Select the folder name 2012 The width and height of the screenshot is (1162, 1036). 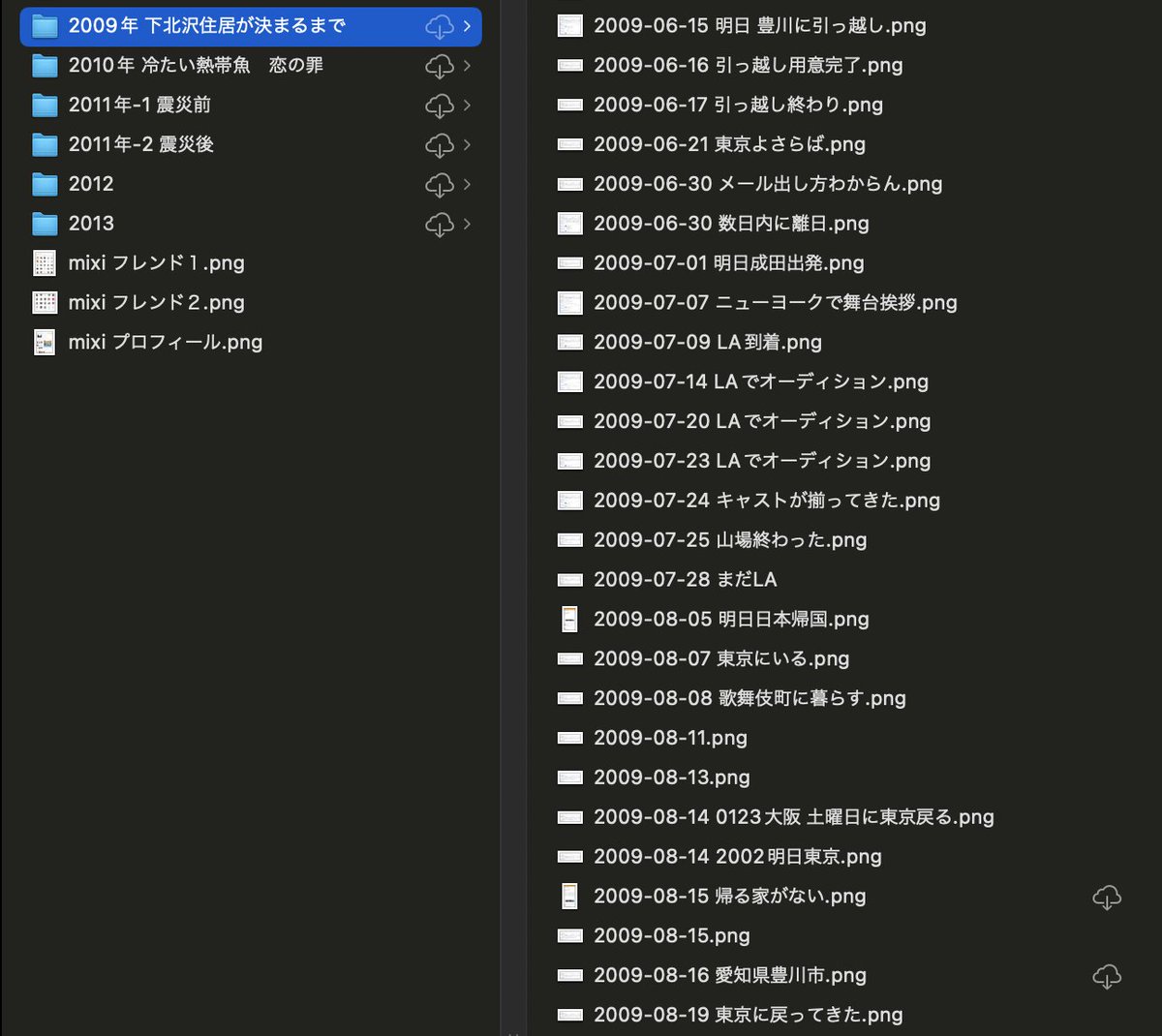tap(91, 184)
